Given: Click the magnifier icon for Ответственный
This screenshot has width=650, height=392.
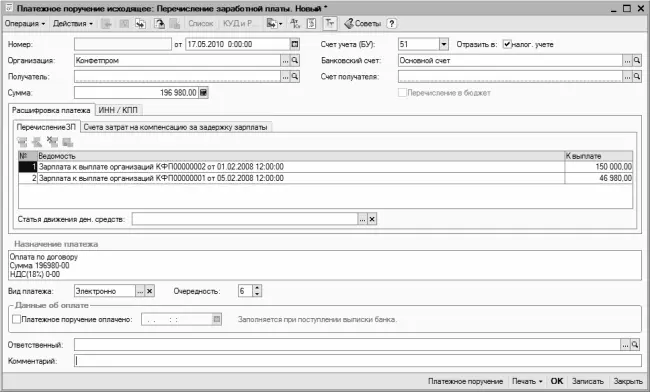Looking at the screenshot, I should tap(635, 344).
